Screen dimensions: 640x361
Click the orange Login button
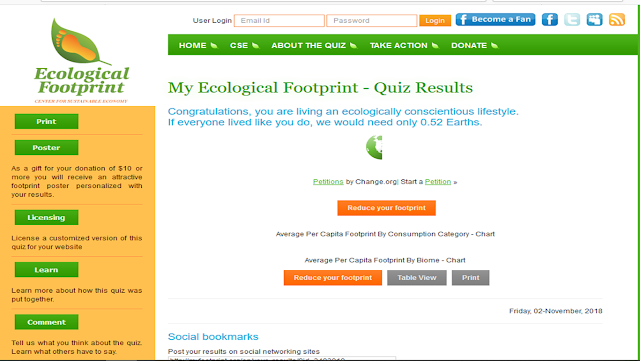pyautogui.click(x=435, y=20)
